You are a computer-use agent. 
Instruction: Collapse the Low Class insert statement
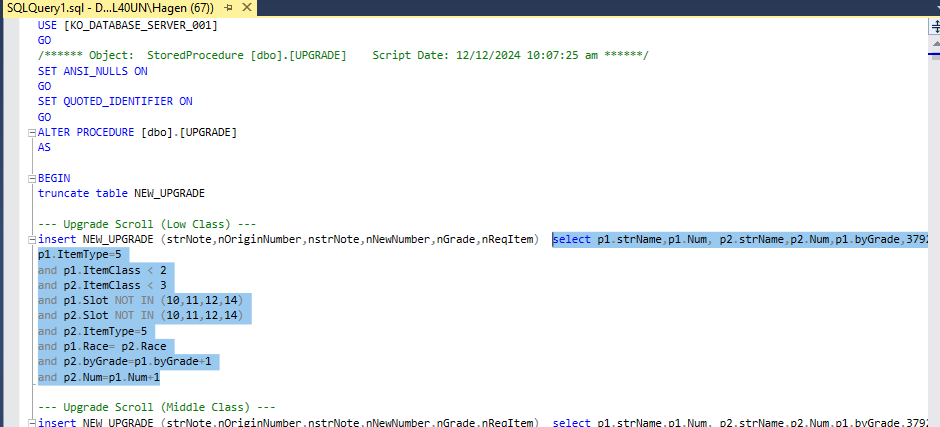pos(31,240)
